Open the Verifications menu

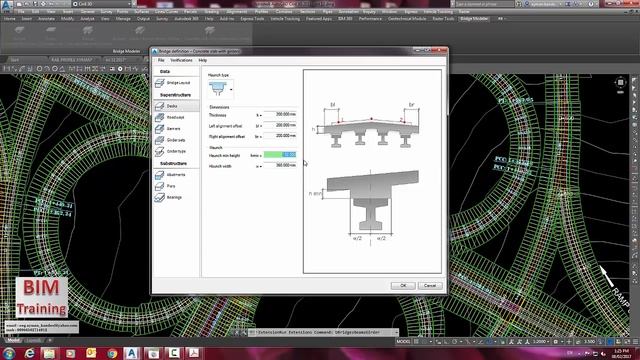click(181, 60)
